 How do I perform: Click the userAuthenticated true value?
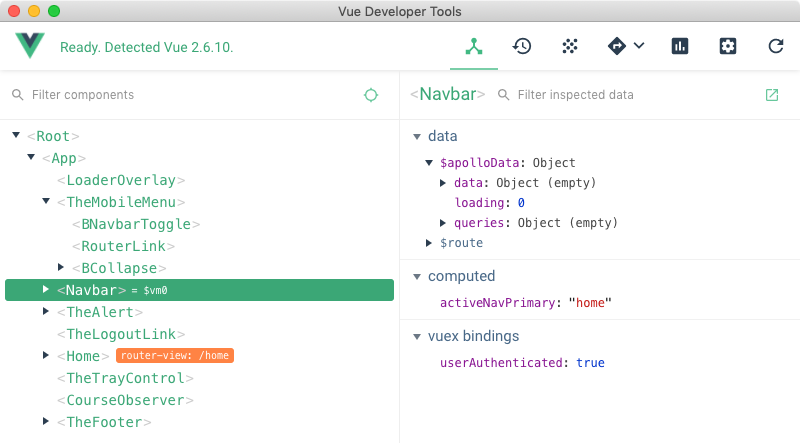point(590,363)
